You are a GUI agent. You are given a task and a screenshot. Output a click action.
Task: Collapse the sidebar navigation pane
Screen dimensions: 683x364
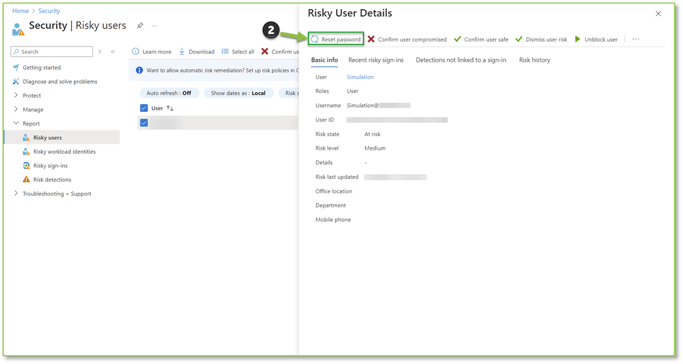112,51
